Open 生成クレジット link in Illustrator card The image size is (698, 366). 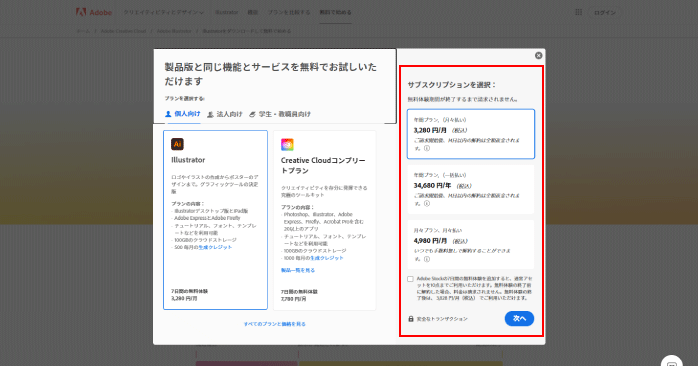pos(215,247)
